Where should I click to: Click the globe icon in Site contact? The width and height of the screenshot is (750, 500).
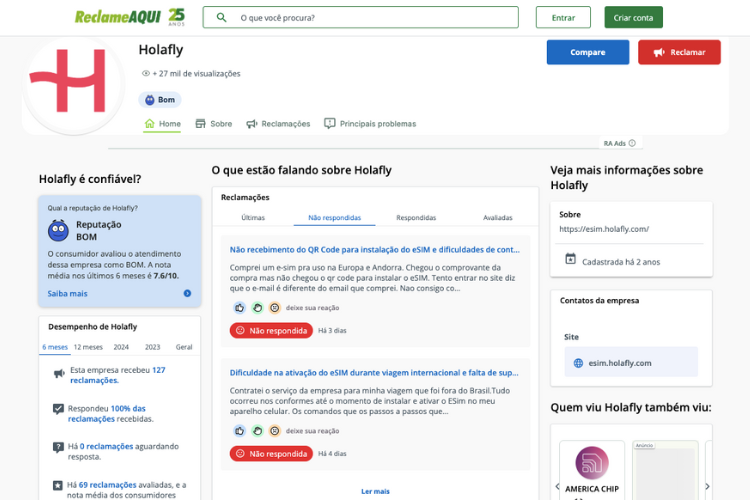[x=578, y=363]
